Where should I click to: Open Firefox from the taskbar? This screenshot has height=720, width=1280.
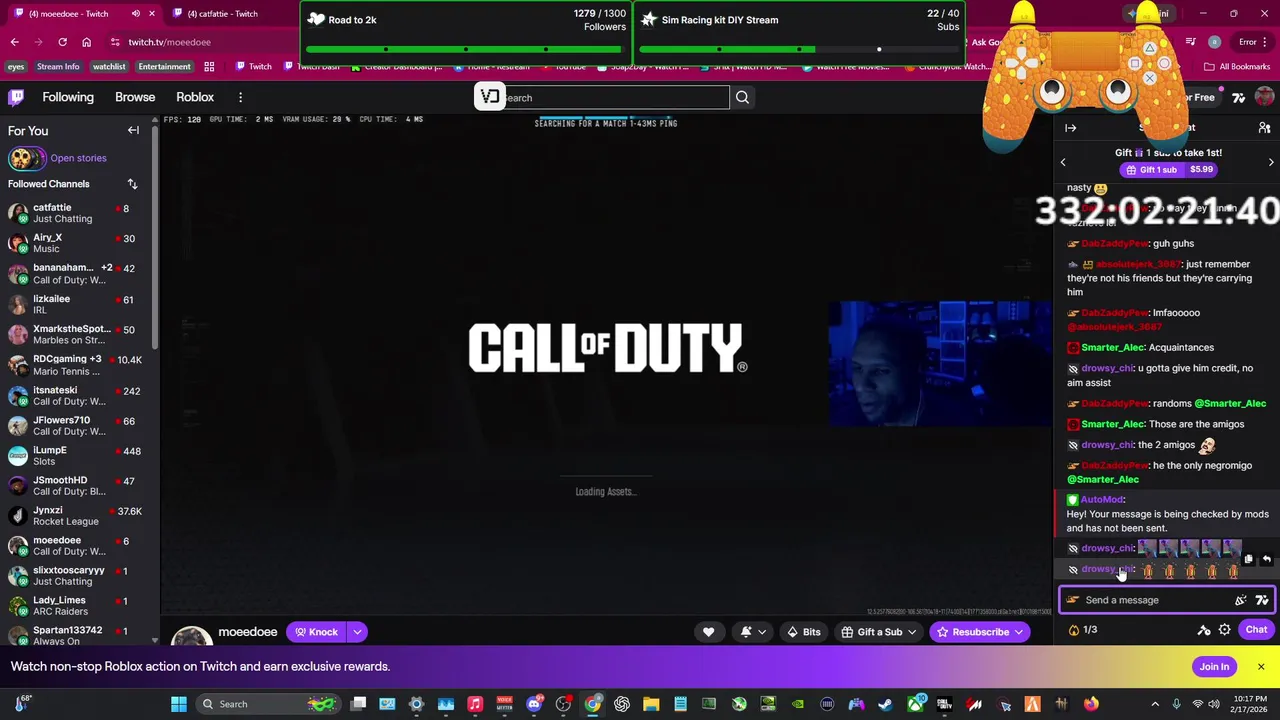tap(1091, 704)
